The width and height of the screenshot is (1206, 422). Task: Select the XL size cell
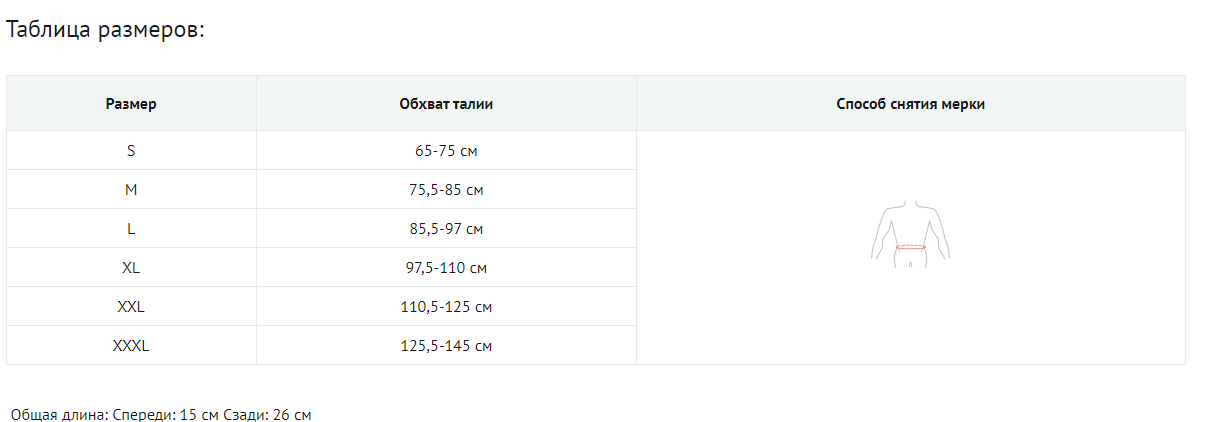pyautogui.click(x=131, y=268)
